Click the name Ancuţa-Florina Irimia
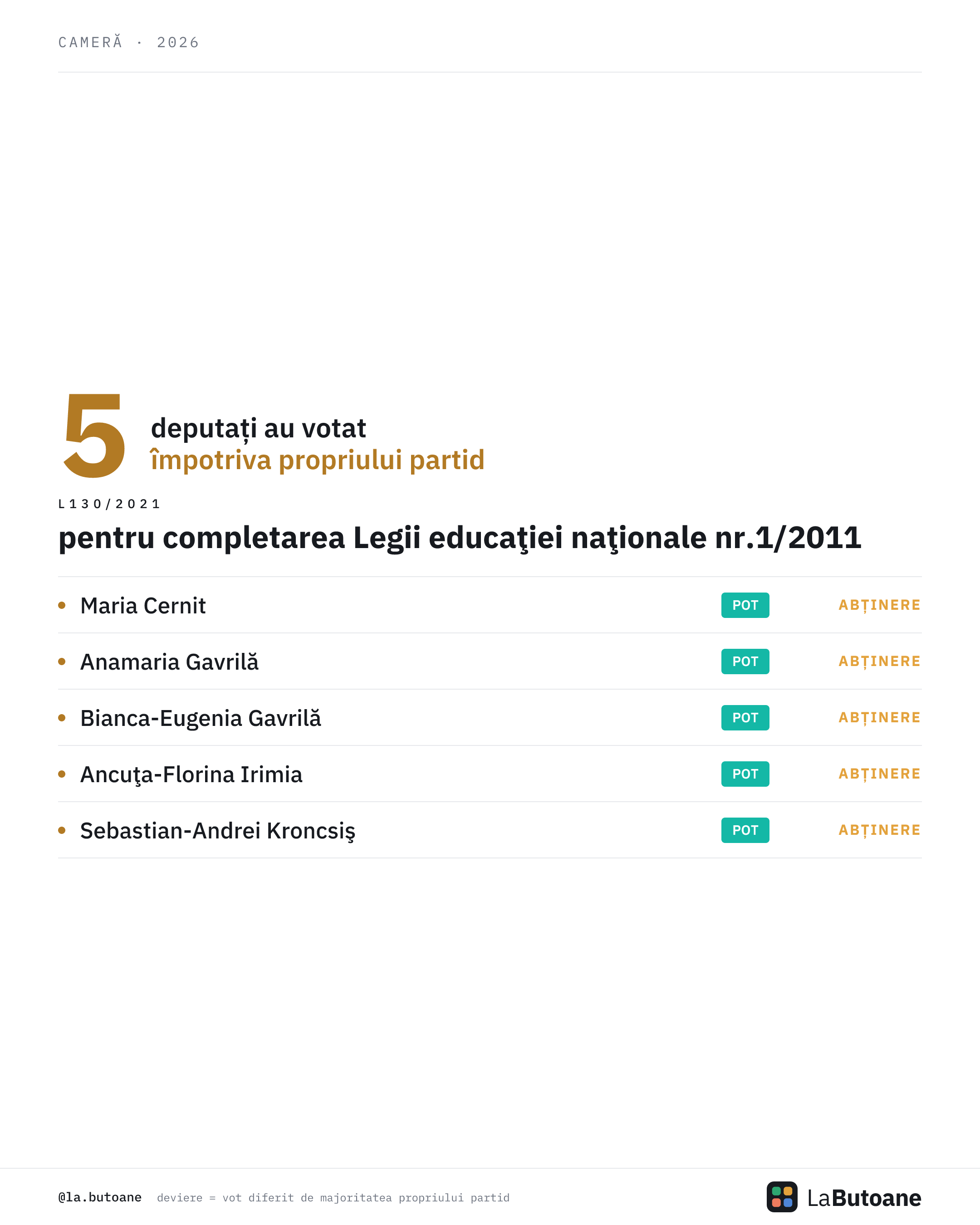This screenshot has height=1225, width=980. click(x=191, y=775)
